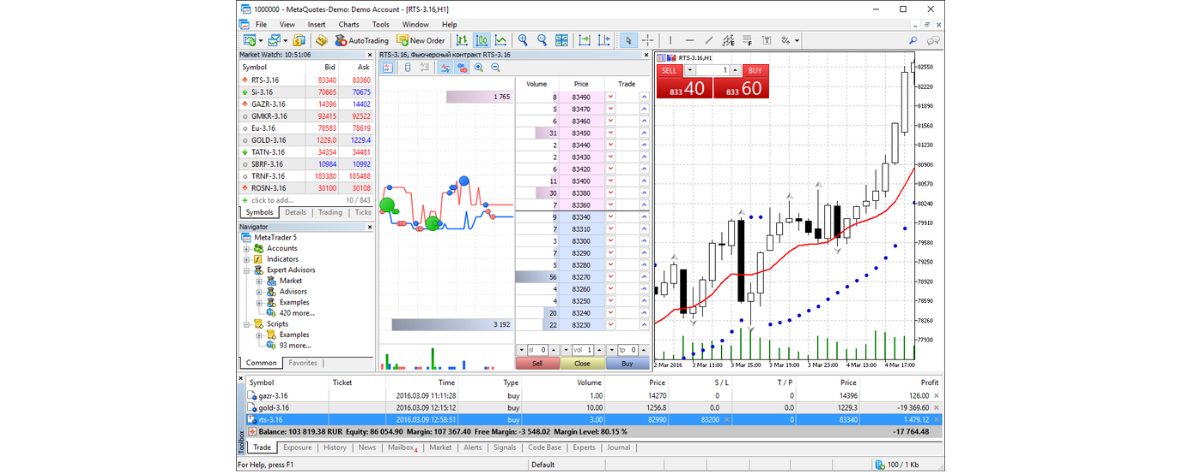Switch chart to candlesticks mode

(482, 40)
